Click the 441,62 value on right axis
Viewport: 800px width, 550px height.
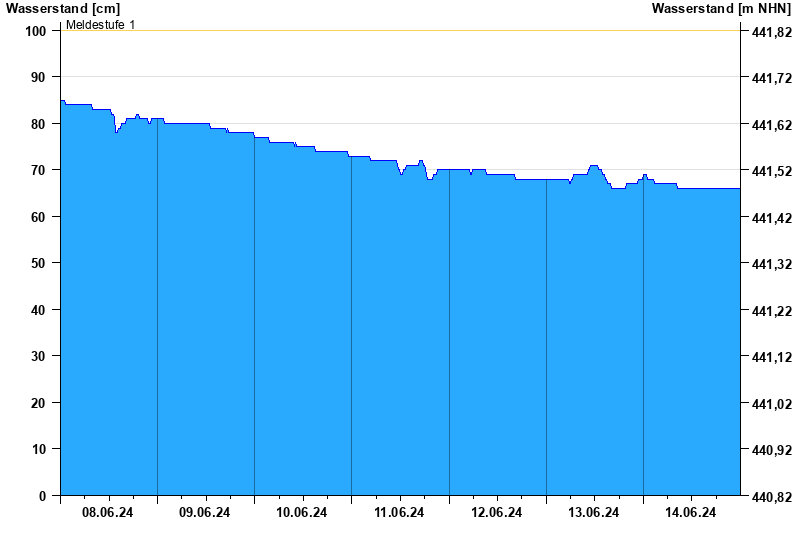pos(772,124)
